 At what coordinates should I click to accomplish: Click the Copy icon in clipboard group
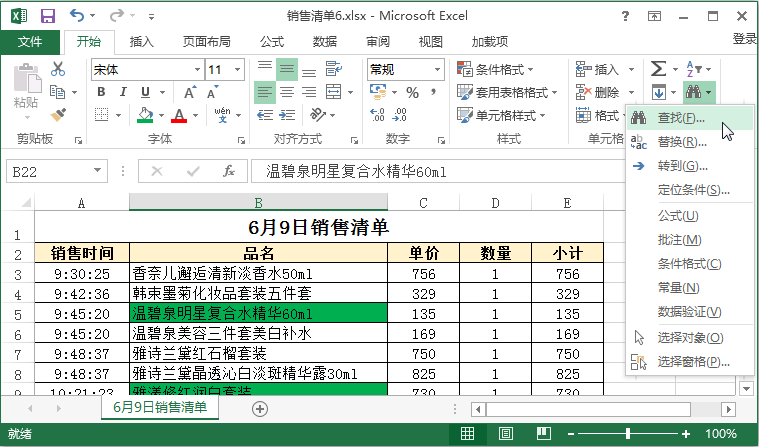coord(58,92)
